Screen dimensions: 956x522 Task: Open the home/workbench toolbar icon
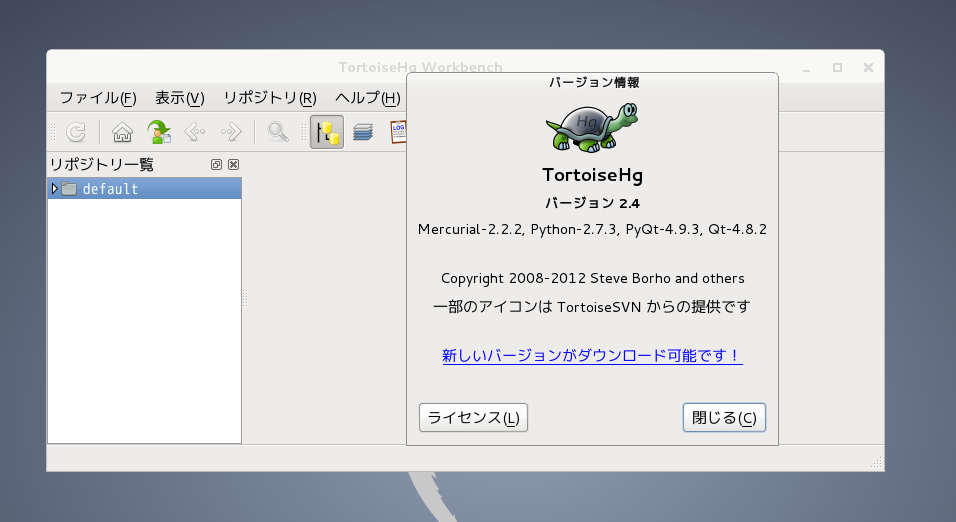coord(122,132)
